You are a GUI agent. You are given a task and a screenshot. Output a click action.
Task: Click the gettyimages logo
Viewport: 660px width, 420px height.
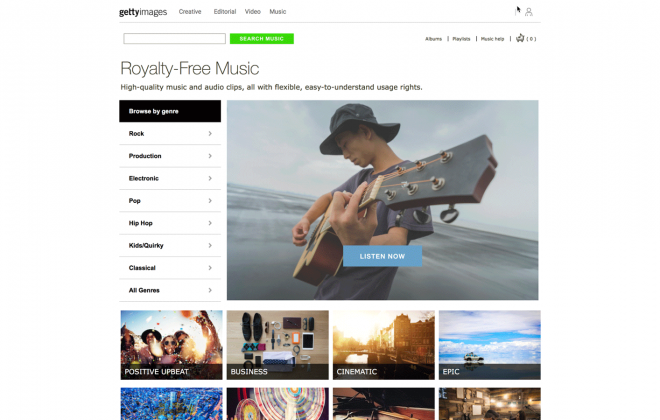(143, 12)
